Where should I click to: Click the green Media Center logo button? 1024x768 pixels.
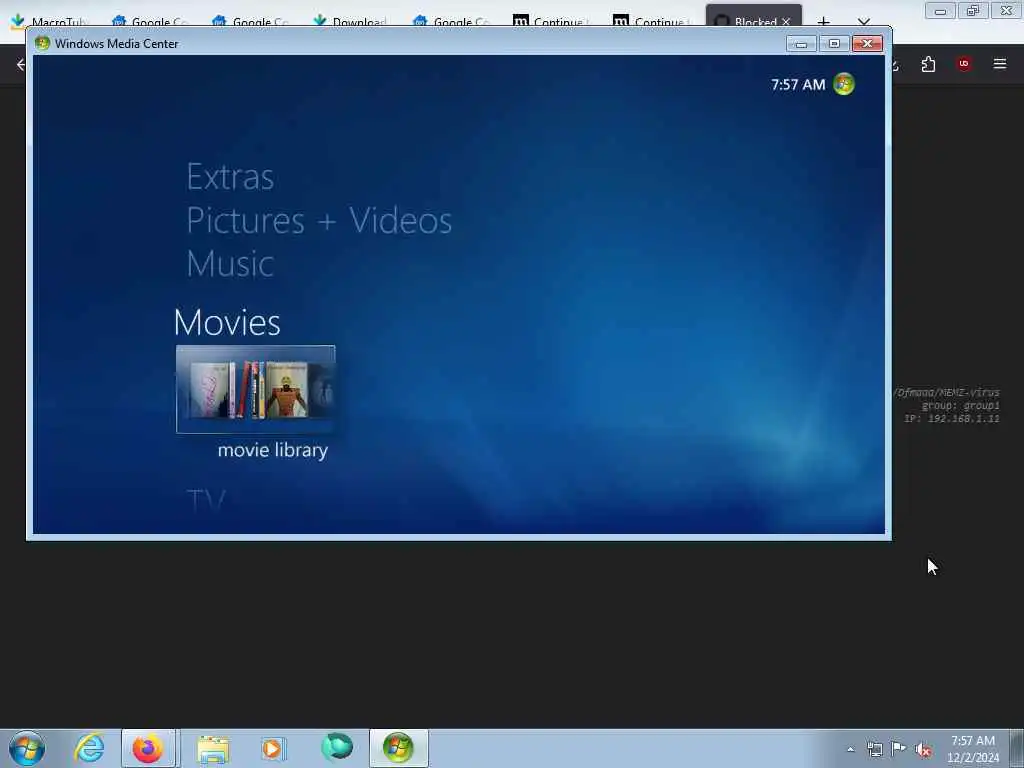click(844, 84)
